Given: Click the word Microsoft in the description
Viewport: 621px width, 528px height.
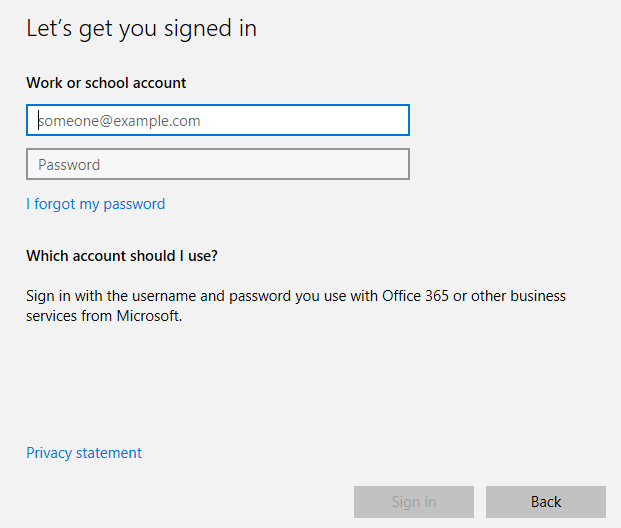Looking at the screenshot, I should pyautogui.click(x=149, y=316).
